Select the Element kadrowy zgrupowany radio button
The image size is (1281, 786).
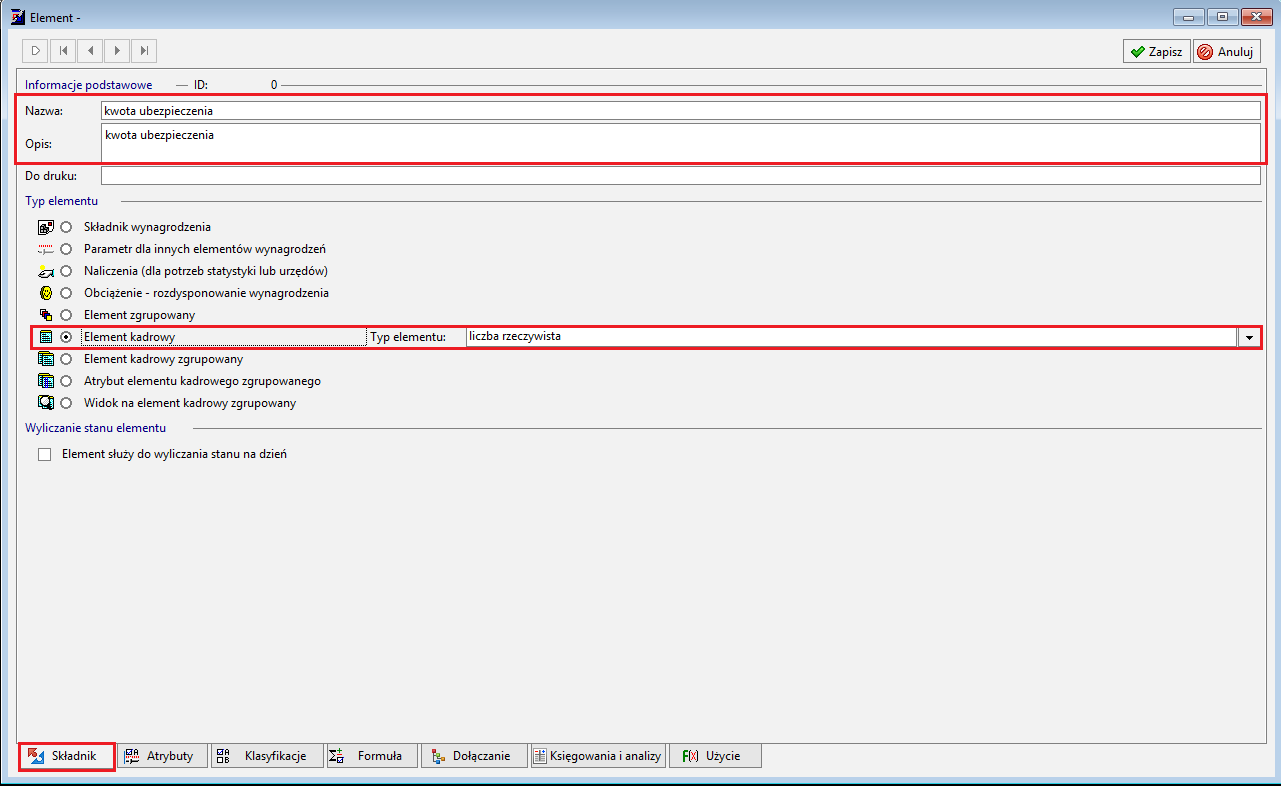pyautogui.click(x=66, y=359)
